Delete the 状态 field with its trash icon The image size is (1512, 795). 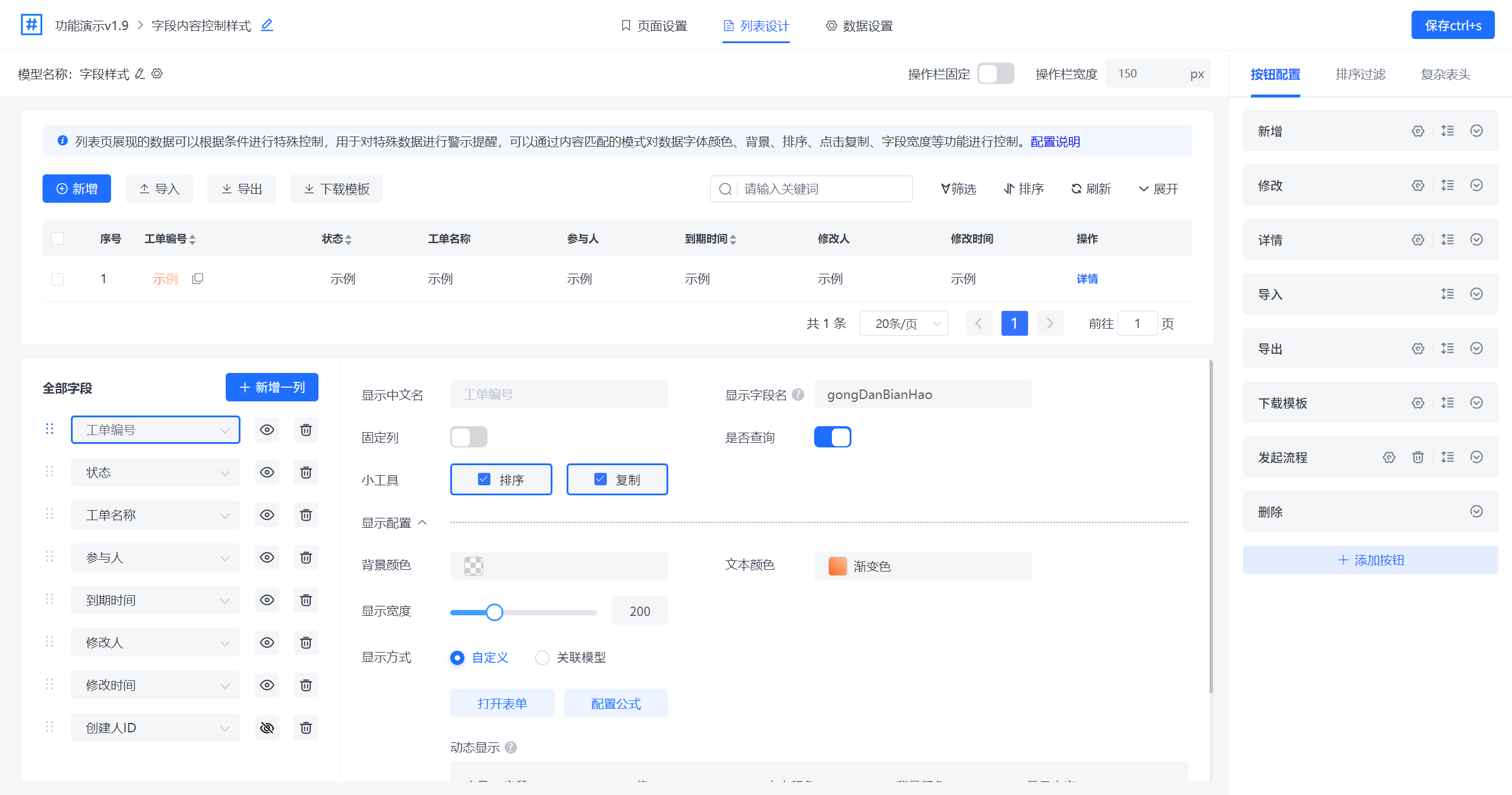click(x=305, y=472)
